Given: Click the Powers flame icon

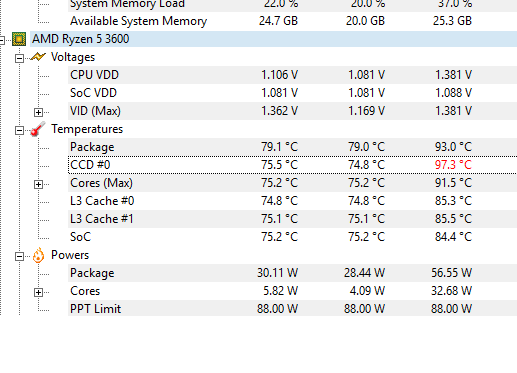Looking at the screenshot, I should coord(39,255).
